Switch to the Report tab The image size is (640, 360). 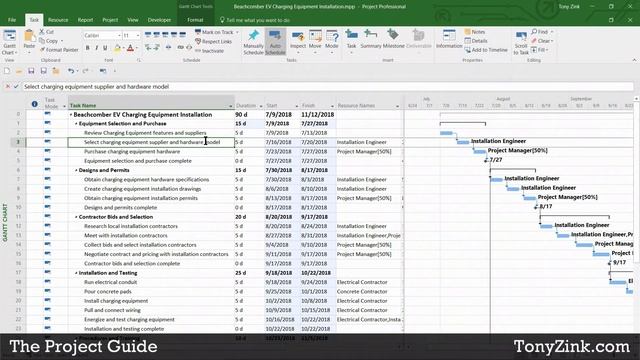pyautogui.click(x=85, y=20)
